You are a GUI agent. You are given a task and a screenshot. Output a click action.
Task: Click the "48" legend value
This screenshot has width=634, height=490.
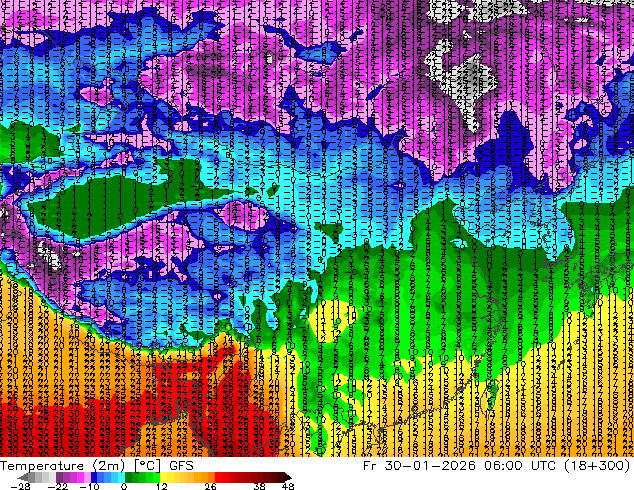(x=288, y=486)
